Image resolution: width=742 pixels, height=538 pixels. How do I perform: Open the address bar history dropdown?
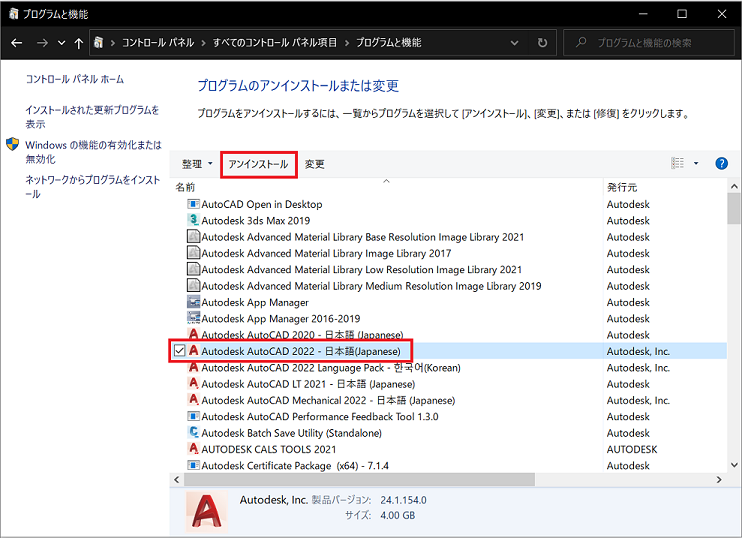(x=514, y=43)
